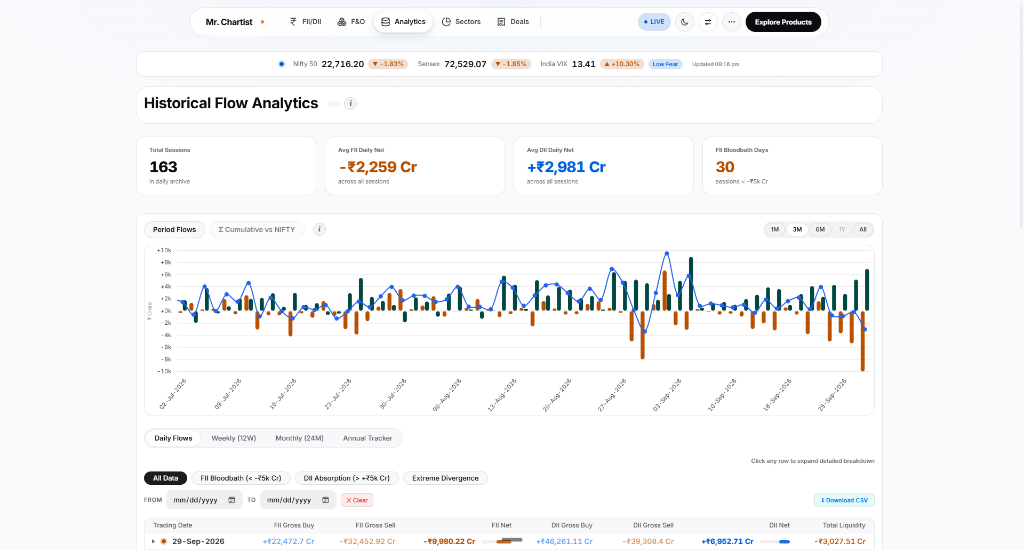Toggle dark mode moon icon
This screenshot has height=550, width=1024.
coord(684,22)
